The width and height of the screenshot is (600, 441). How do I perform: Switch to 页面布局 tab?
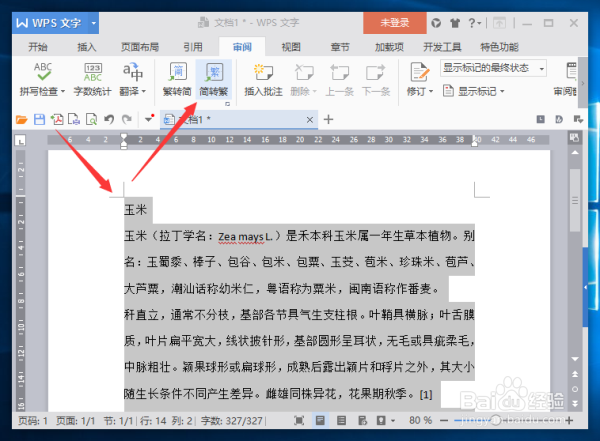tap(140, 47)
